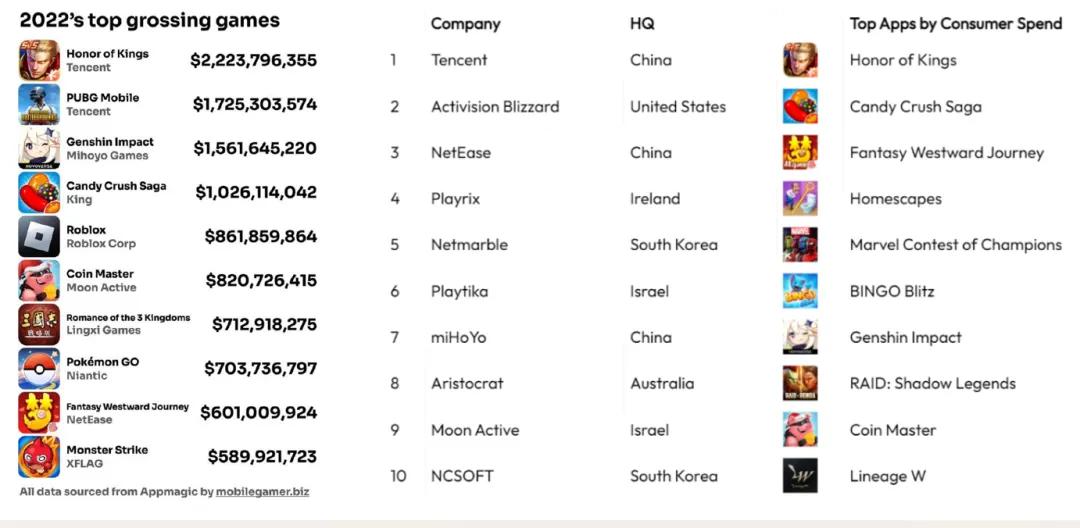Click the Monster Strike game icon
Screen dimensions: 1080x528
39,457
